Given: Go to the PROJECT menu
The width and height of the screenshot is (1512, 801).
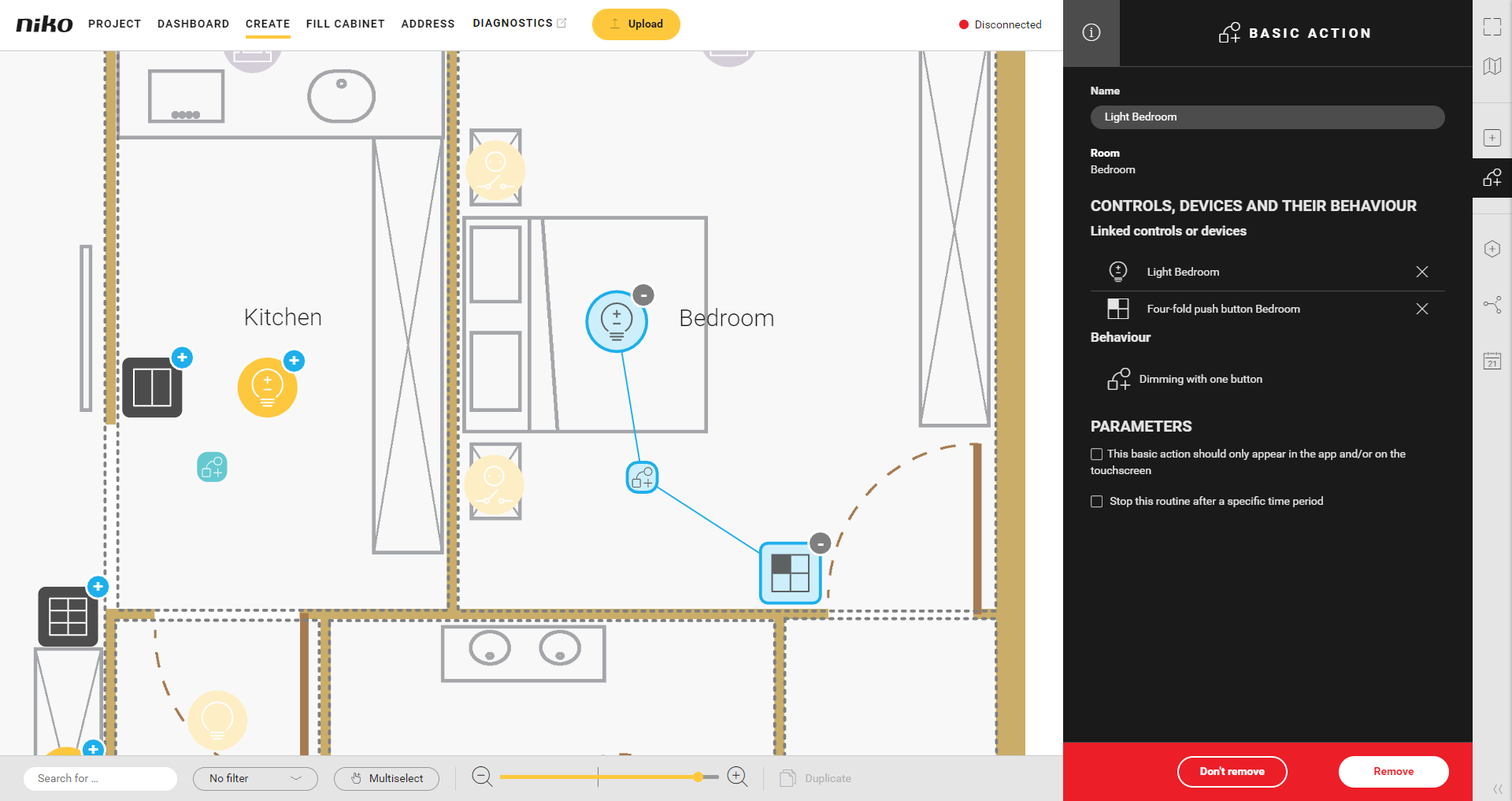Looking at the screenshot, I should (115, 24).
